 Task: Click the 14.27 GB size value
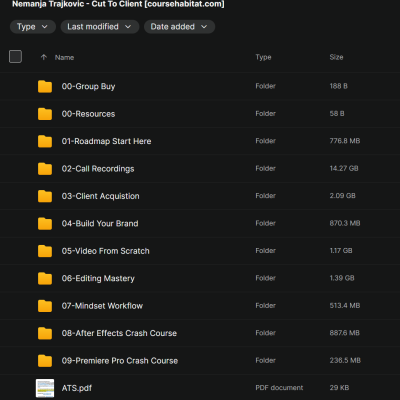tap(344, 168)
